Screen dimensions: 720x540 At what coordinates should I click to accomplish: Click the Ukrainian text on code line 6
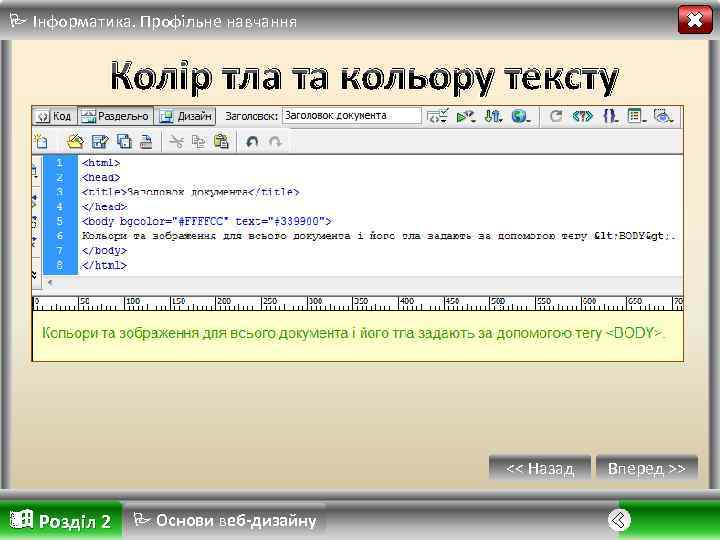point(379,236)
